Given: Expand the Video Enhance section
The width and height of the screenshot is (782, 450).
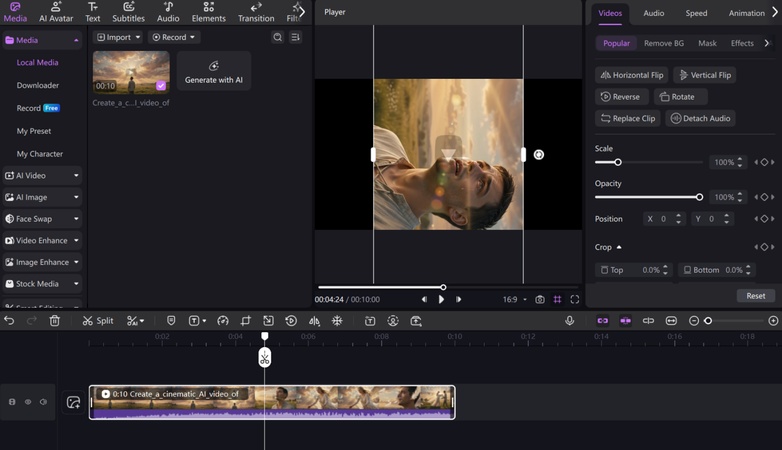Looking at the screenshot, I should (x=42, y=240).
